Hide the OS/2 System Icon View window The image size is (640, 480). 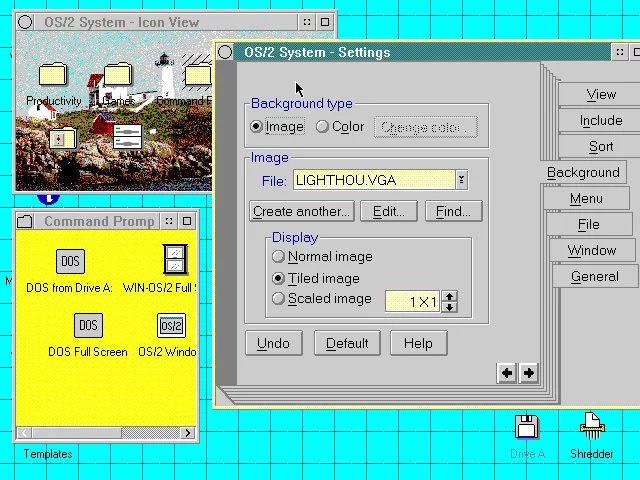coord(307,22)
